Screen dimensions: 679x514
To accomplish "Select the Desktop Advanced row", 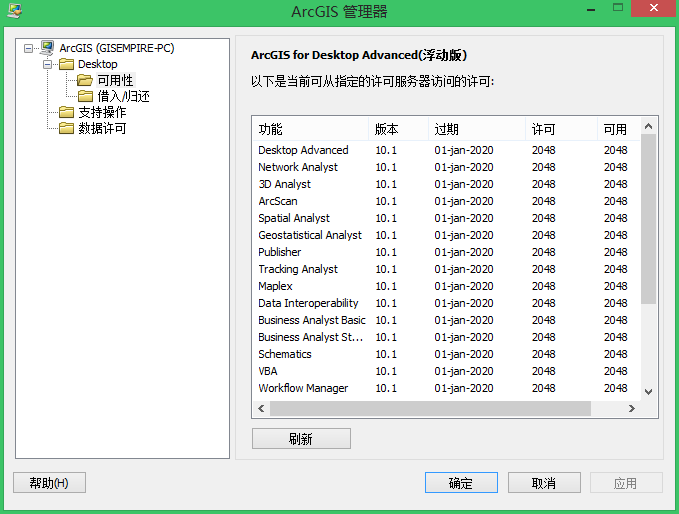I will (x=446, y=150).
